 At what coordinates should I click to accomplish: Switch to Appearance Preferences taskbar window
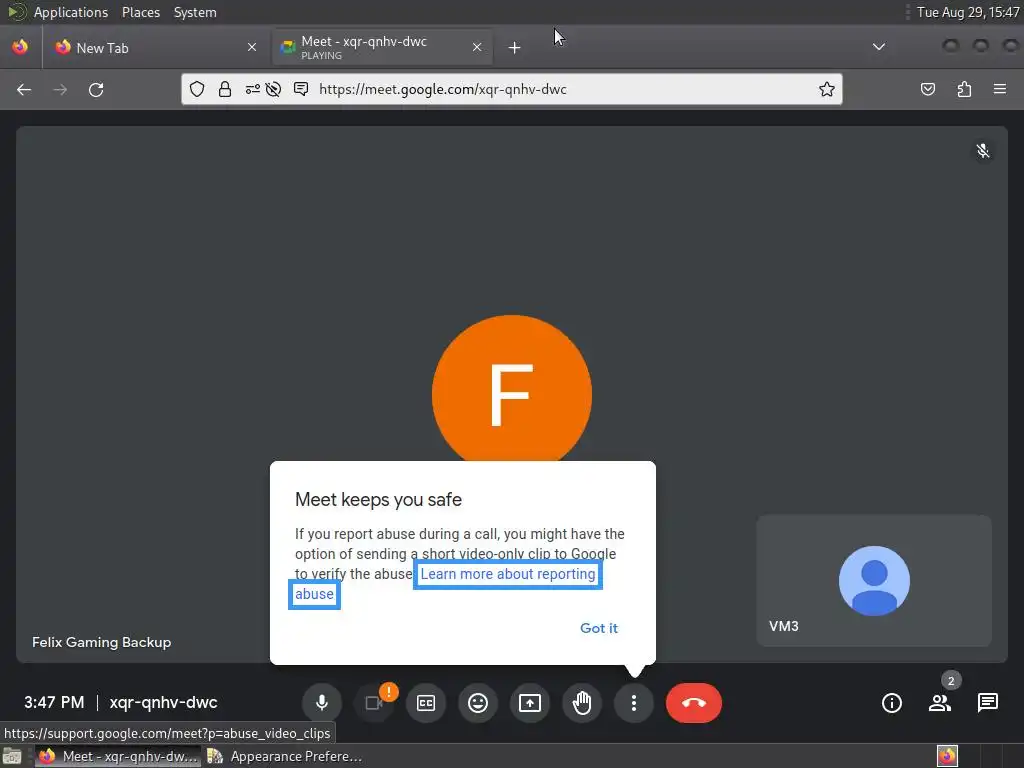(x=285, y=756)
